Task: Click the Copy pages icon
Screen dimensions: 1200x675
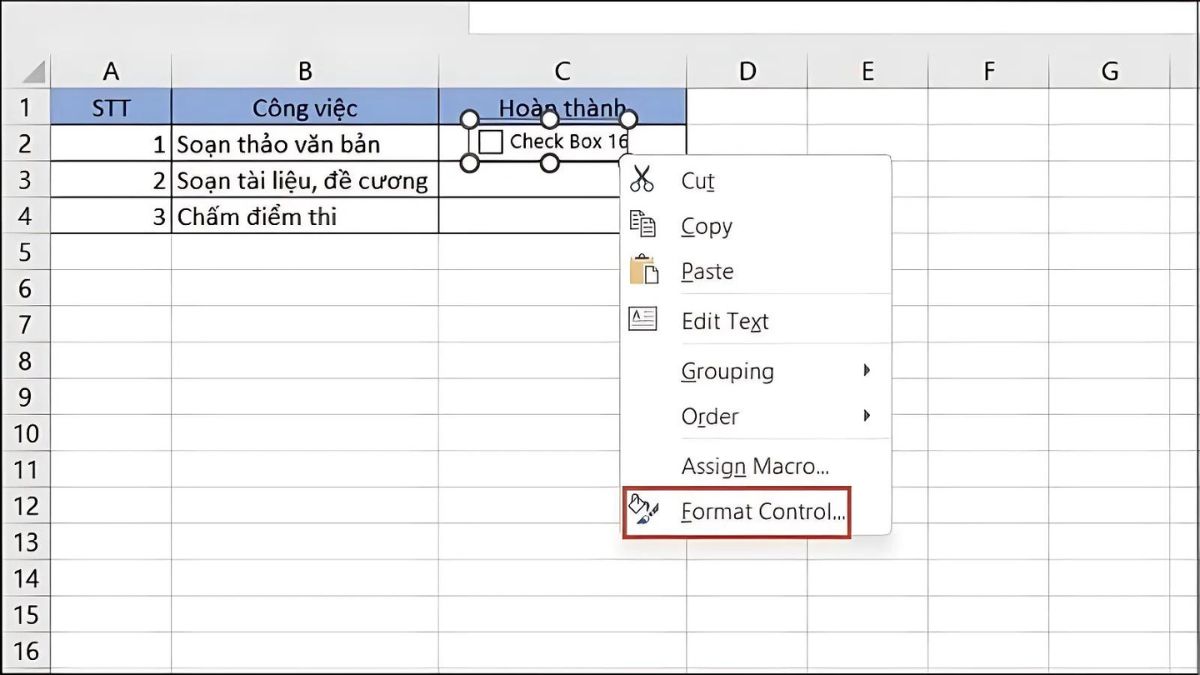Action: 642,225
